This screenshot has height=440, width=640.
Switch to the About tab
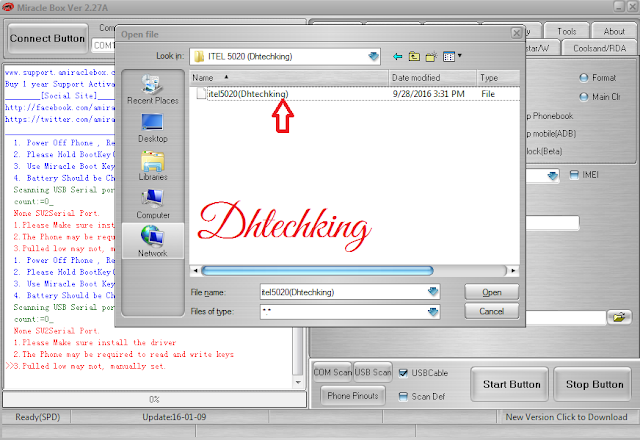click(x=614, y=31)
